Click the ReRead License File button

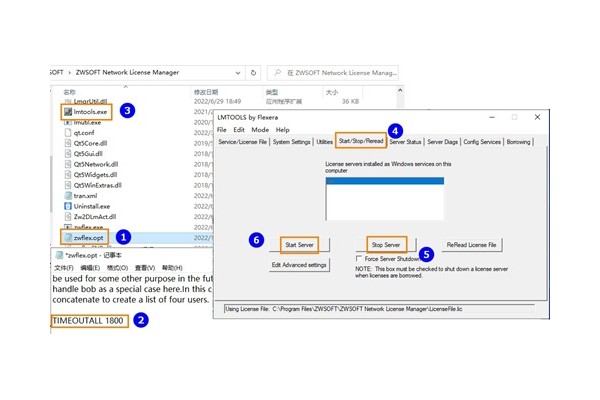tap(471, 245)
